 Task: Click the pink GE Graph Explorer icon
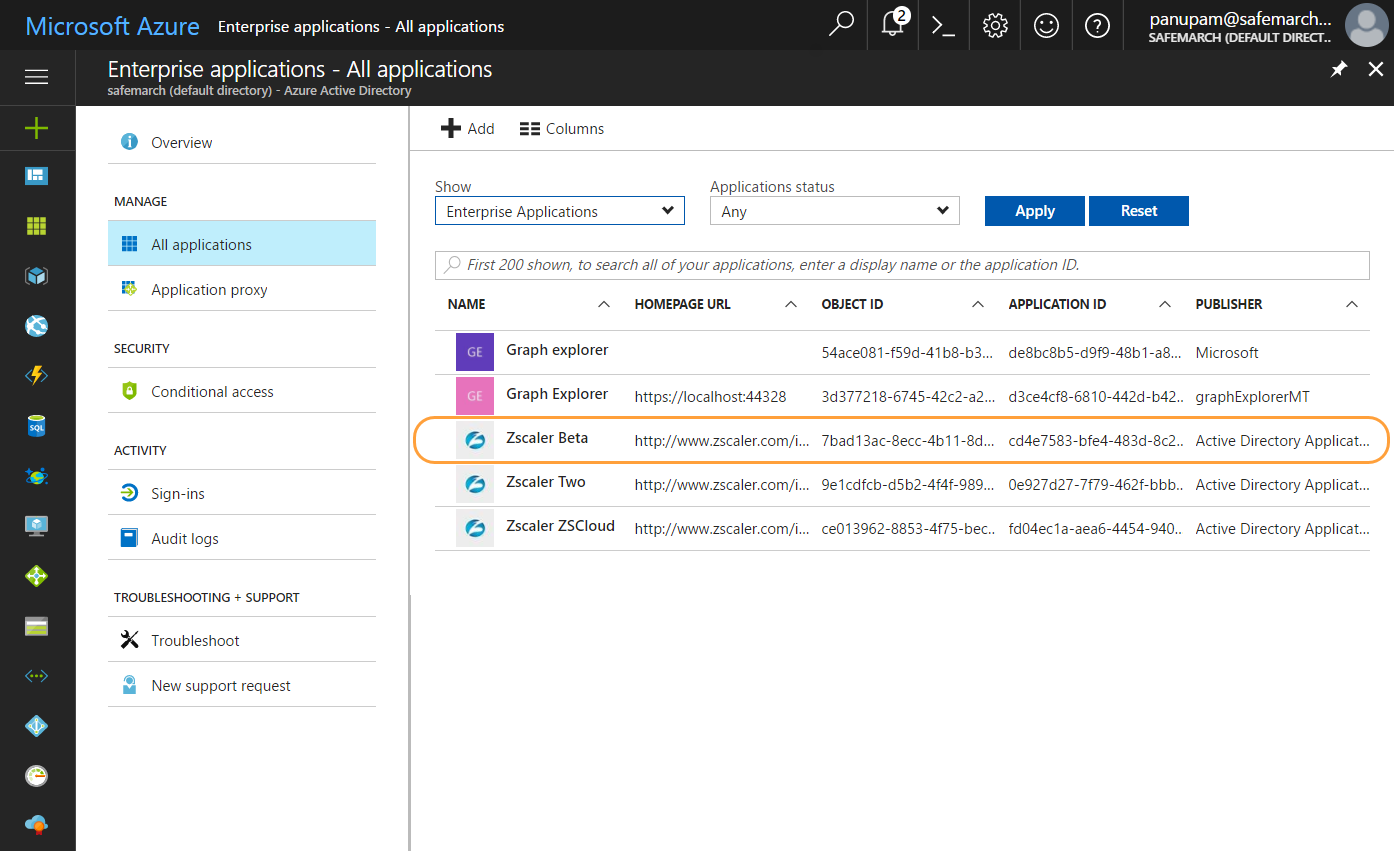pyautogui.click(x=474, y=395)
